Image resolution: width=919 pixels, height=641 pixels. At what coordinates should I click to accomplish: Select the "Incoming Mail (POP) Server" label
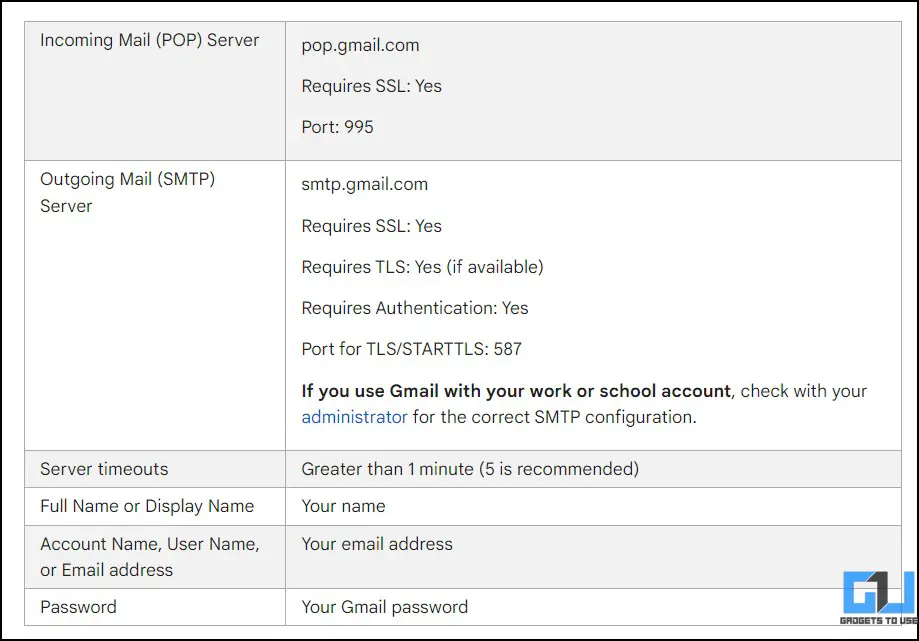pyautogui.click(x=149, y=40)
